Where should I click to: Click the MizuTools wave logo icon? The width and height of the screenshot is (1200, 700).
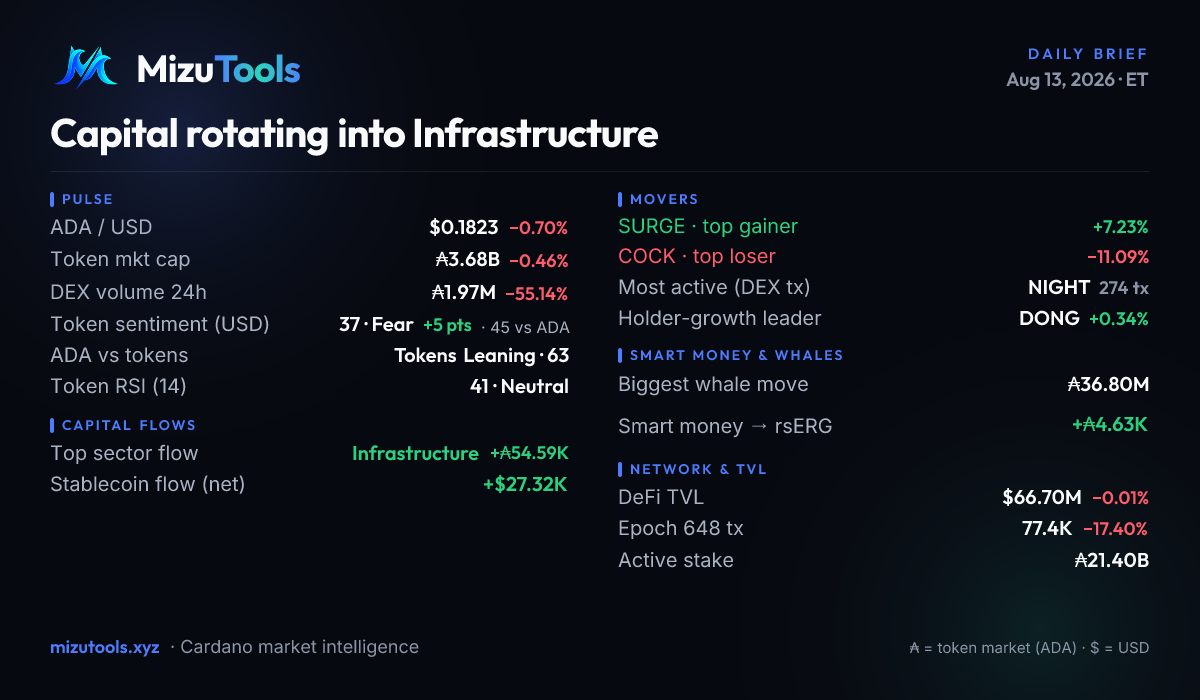86,67
